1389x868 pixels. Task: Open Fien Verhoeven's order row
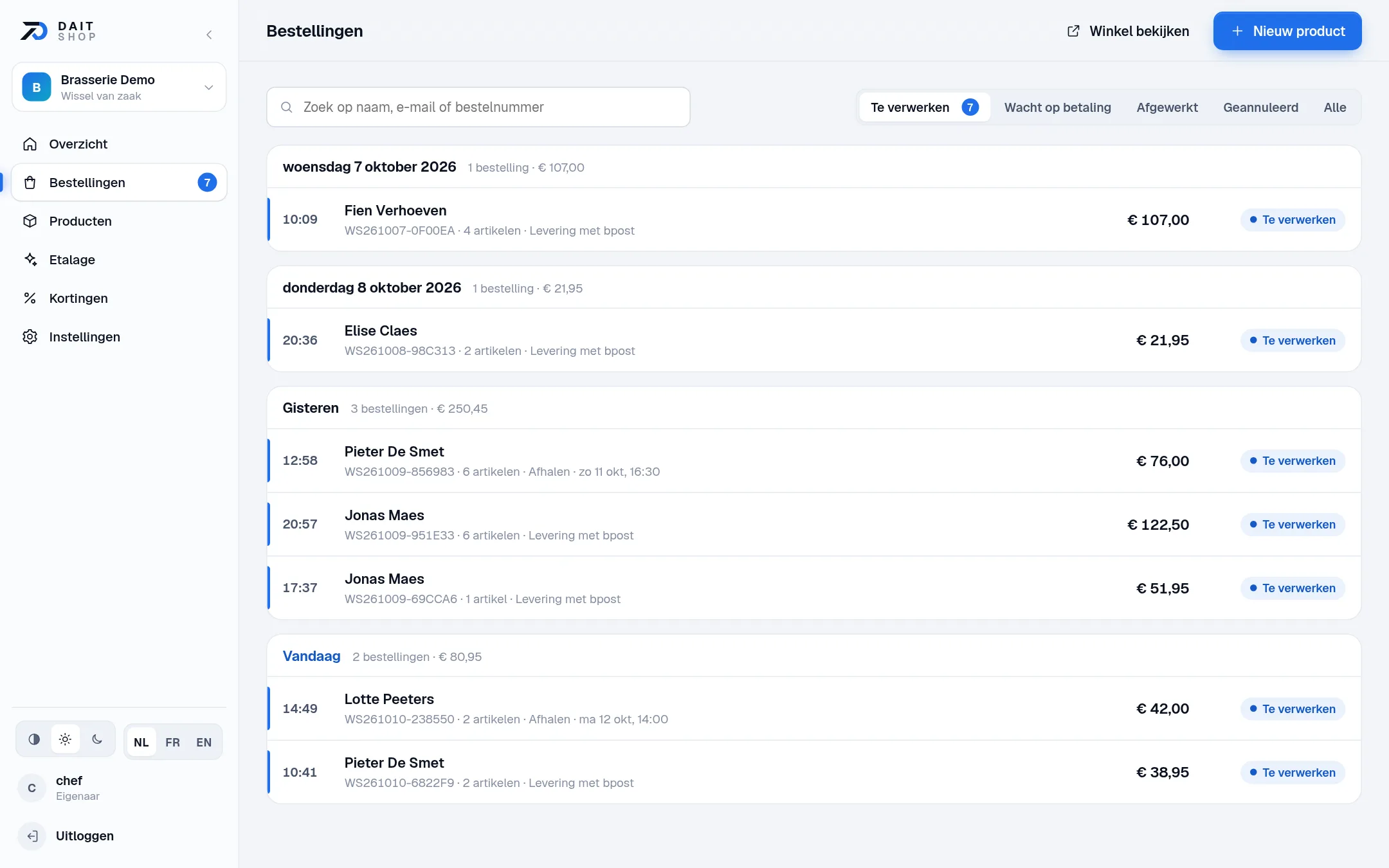pos(814,220)
